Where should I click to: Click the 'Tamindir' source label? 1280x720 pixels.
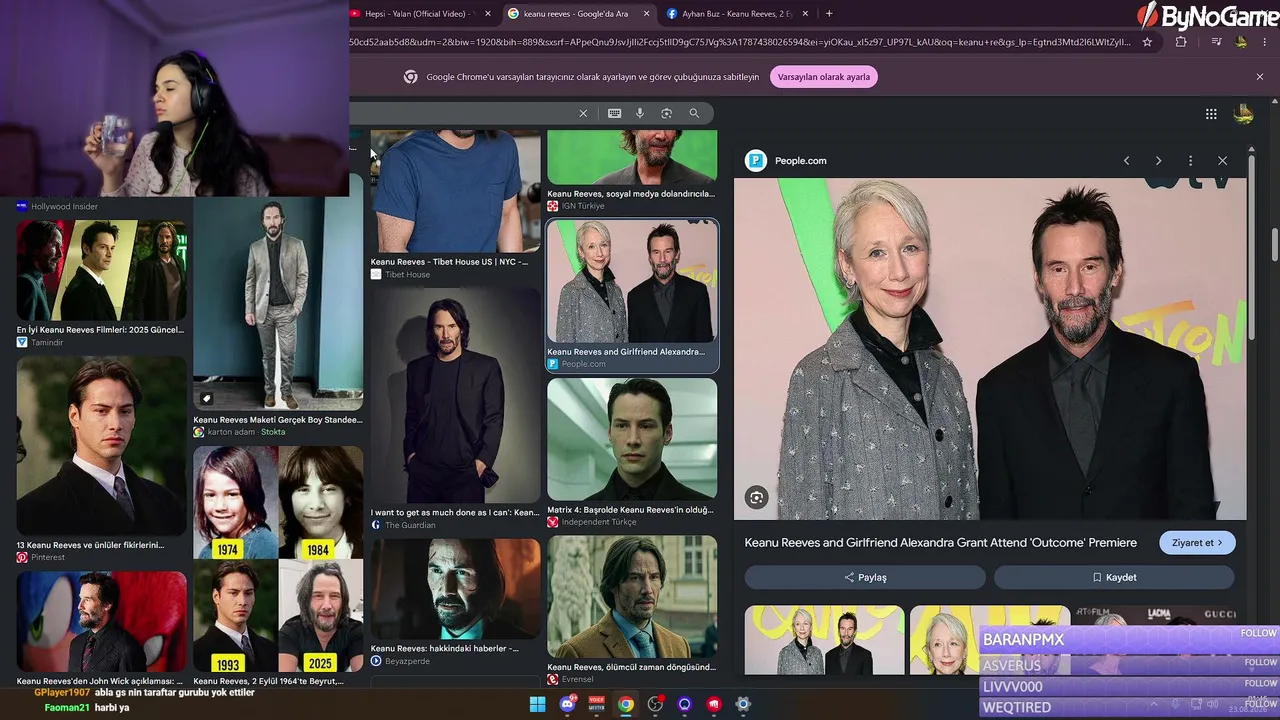point(47,343)
